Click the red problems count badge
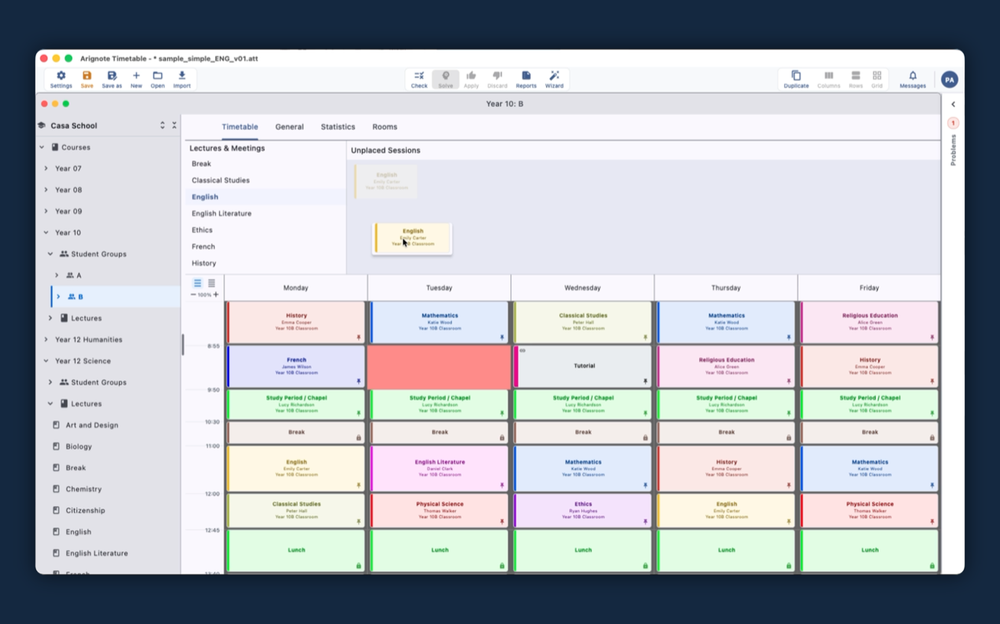The image size is (1000, 624). click(x=953, y=123)
